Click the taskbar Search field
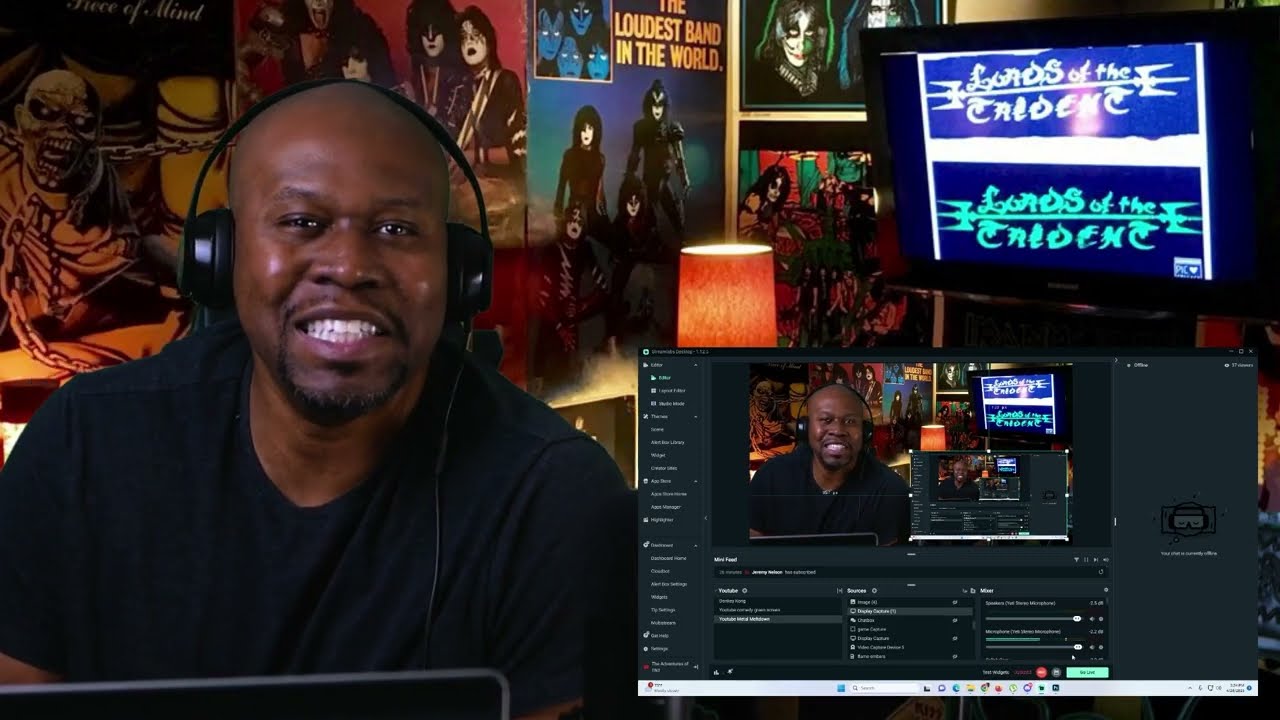 coord(885,688)
